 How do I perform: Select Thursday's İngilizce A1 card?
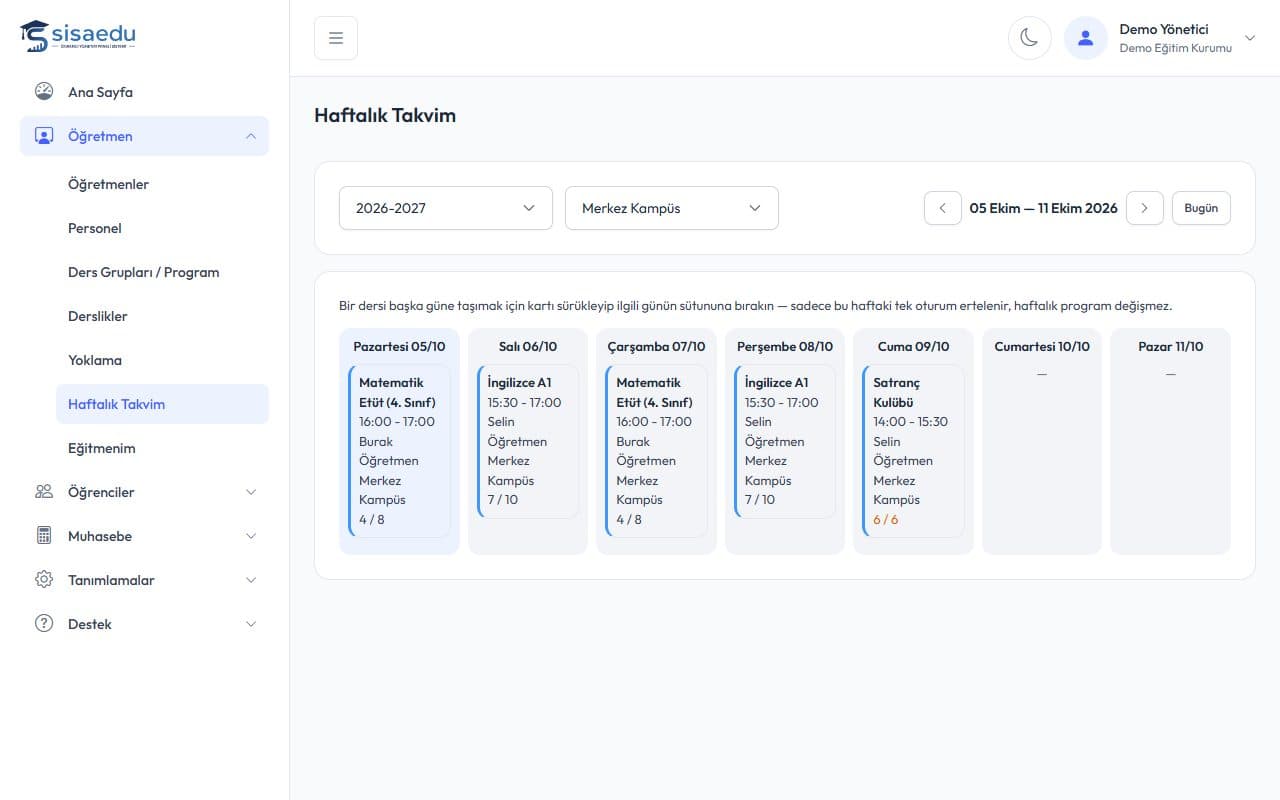click(785, 441)
